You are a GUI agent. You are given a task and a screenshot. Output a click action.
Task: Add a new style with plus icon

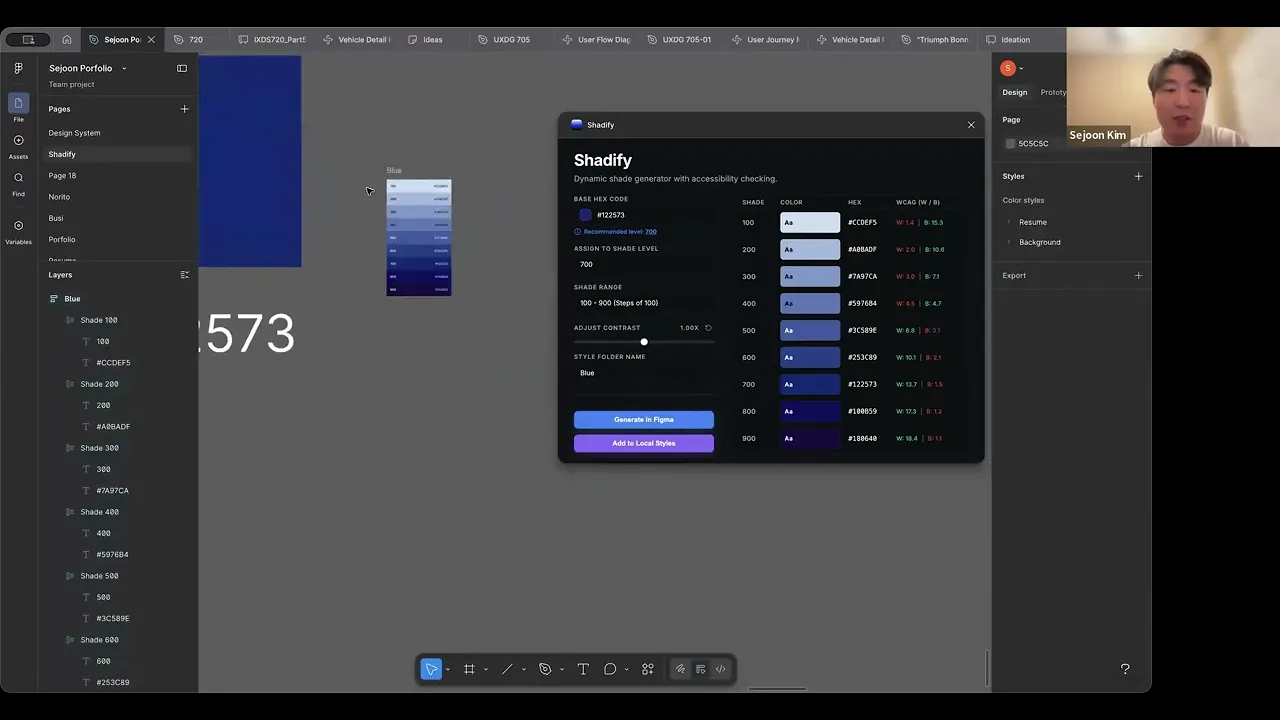pos(1138,176)
